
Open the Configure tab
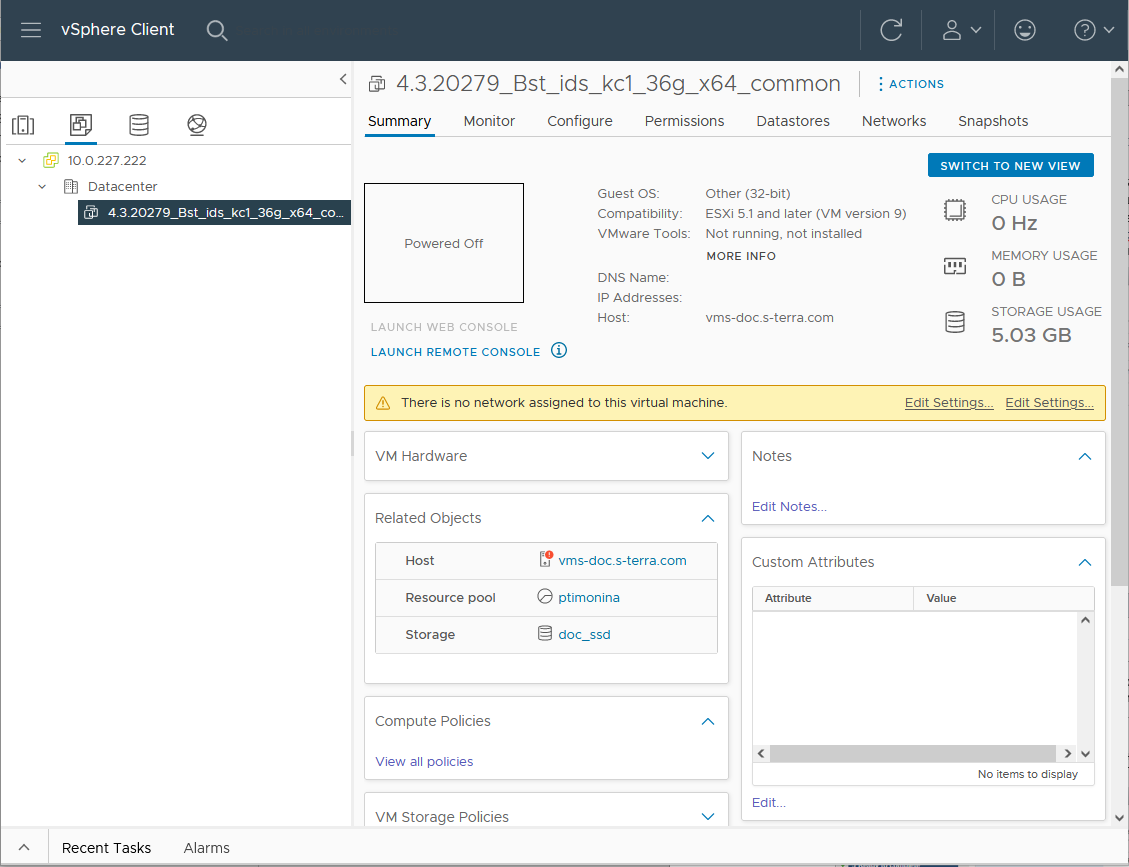(x=580, y=121)
